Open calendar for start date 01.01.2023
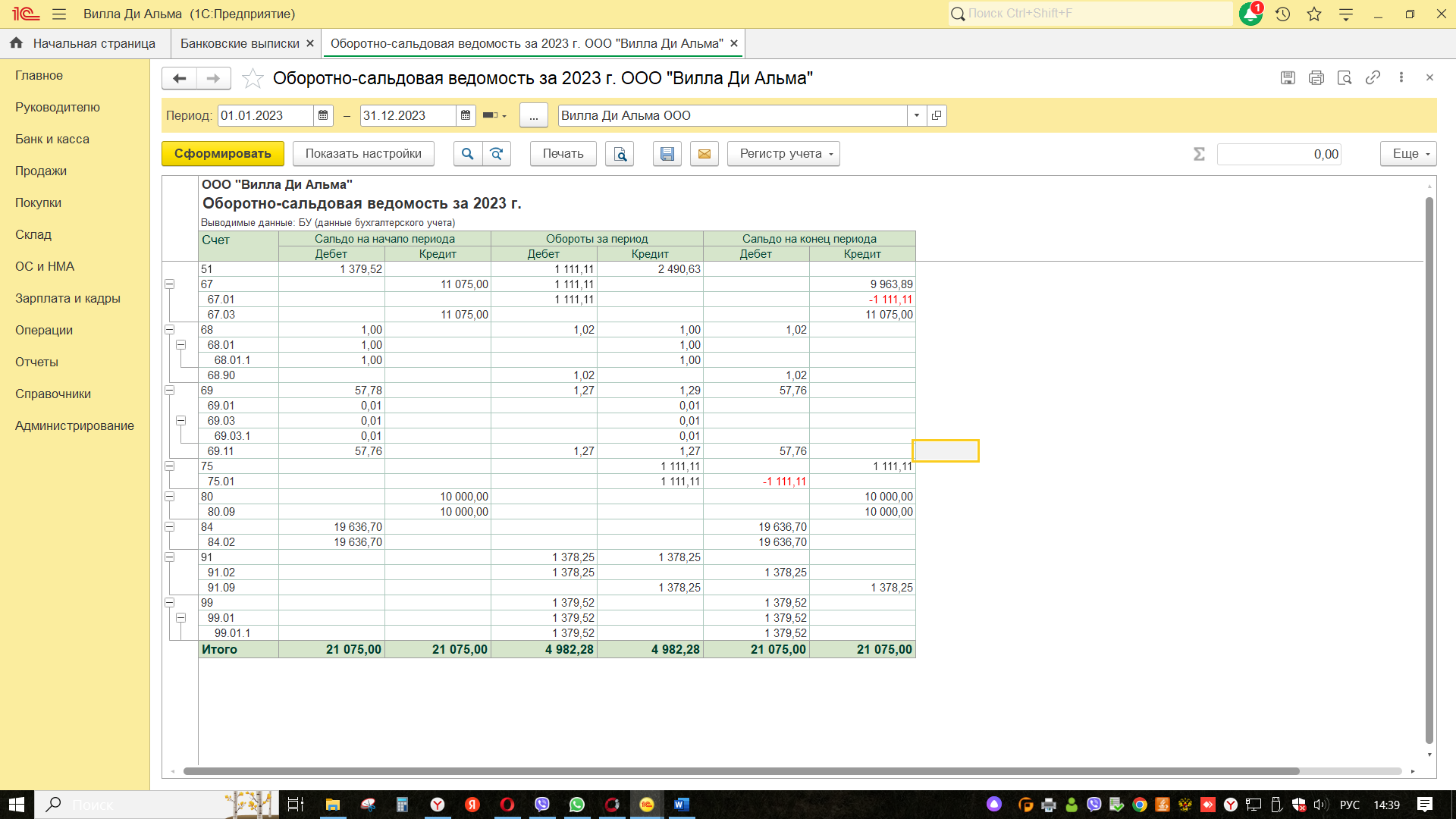 pyautogui.click(x=323, y=115)
